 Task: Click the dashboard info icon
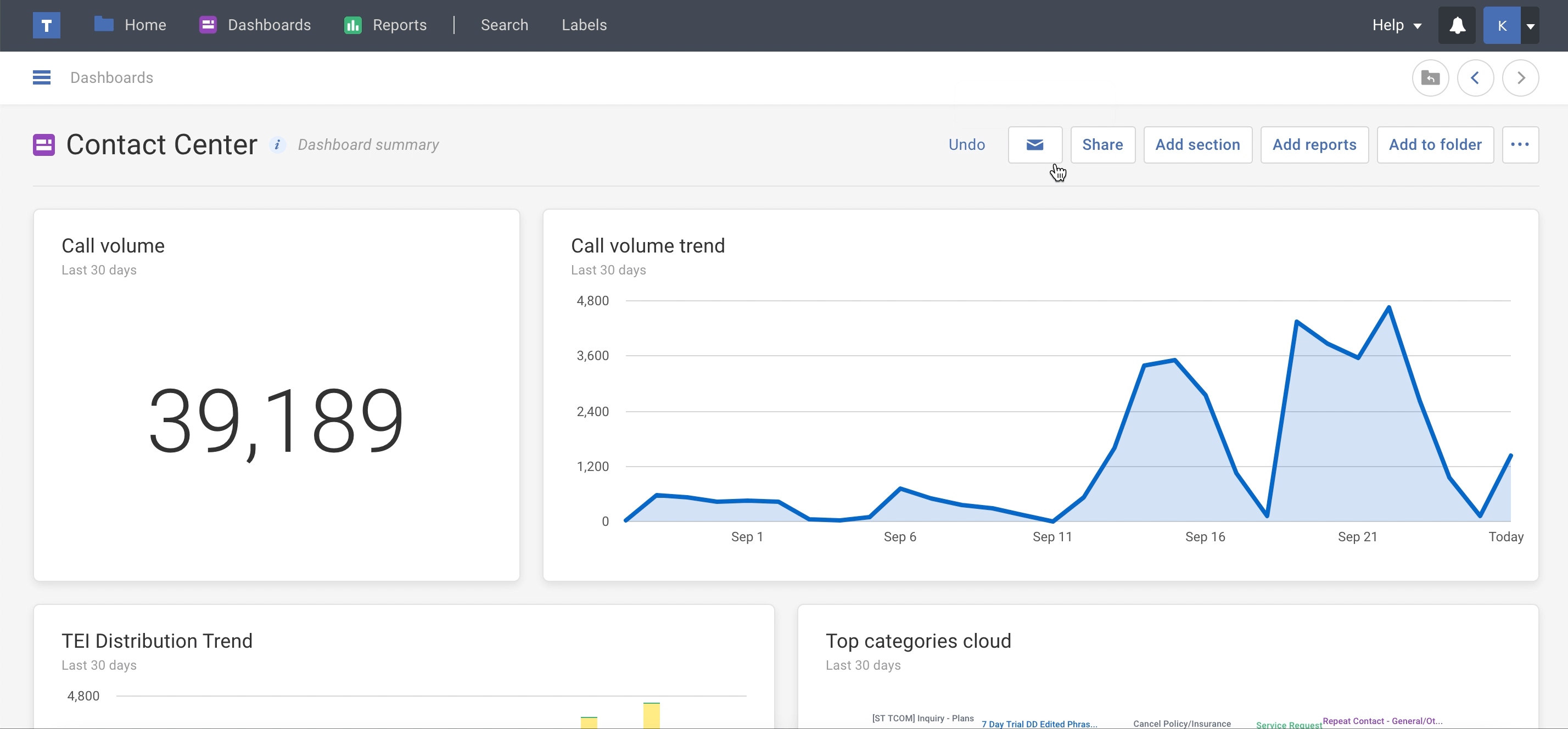click(x=278, y=145)
